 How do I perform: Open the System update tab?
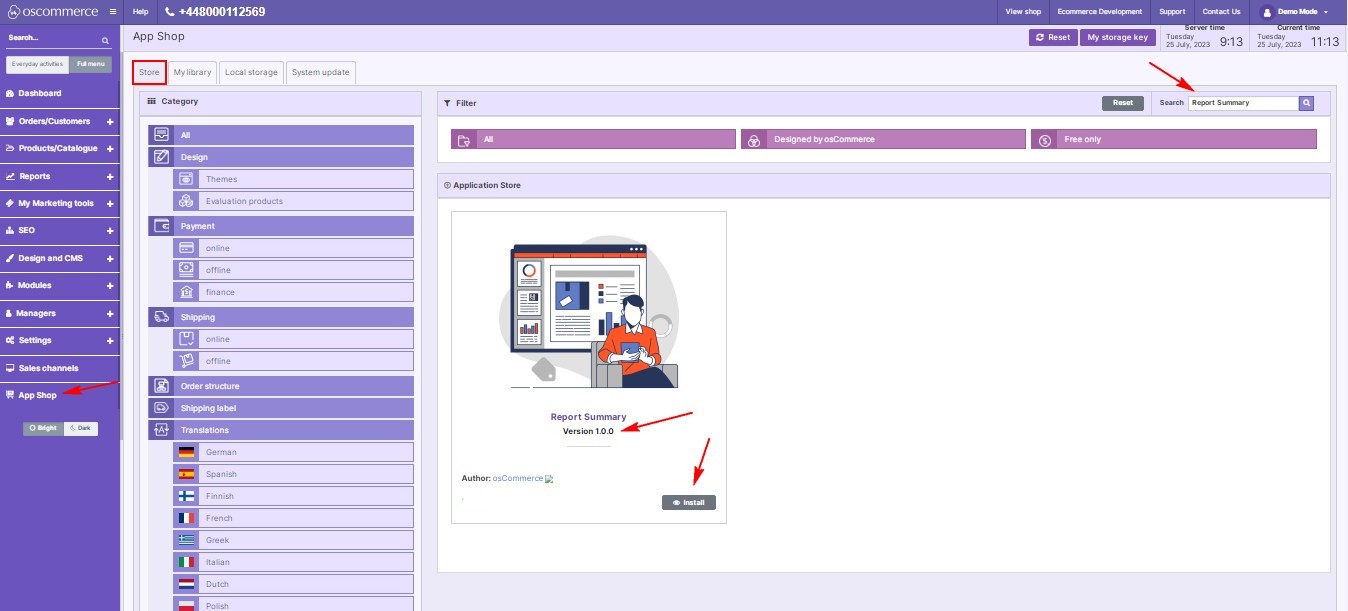320,73
